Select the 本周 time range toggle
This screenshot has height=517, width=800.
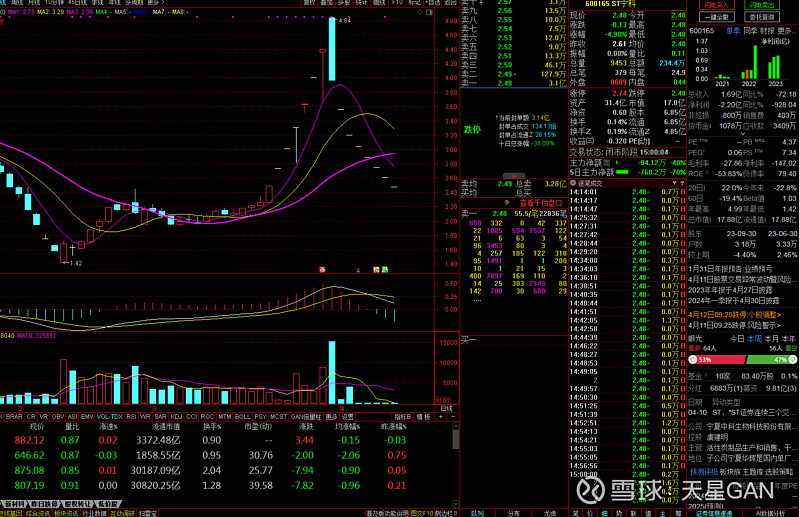755,339
